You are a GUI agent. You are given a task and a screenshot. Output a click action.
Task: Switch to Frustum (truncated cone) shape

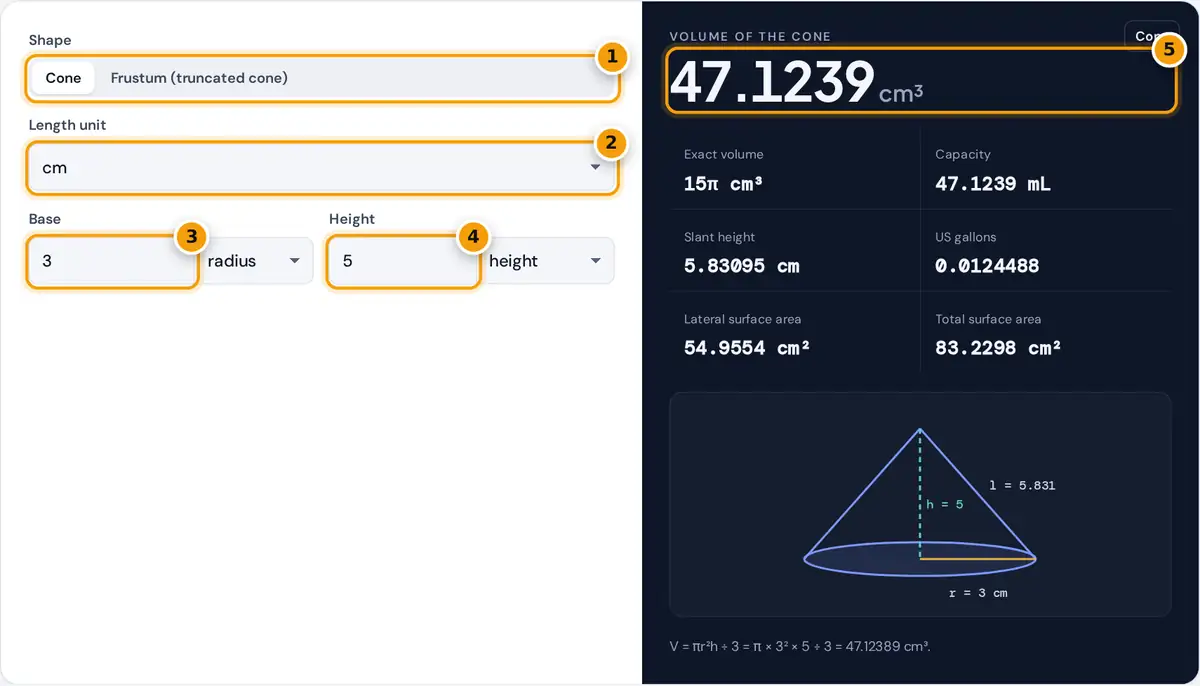[199, 78]
